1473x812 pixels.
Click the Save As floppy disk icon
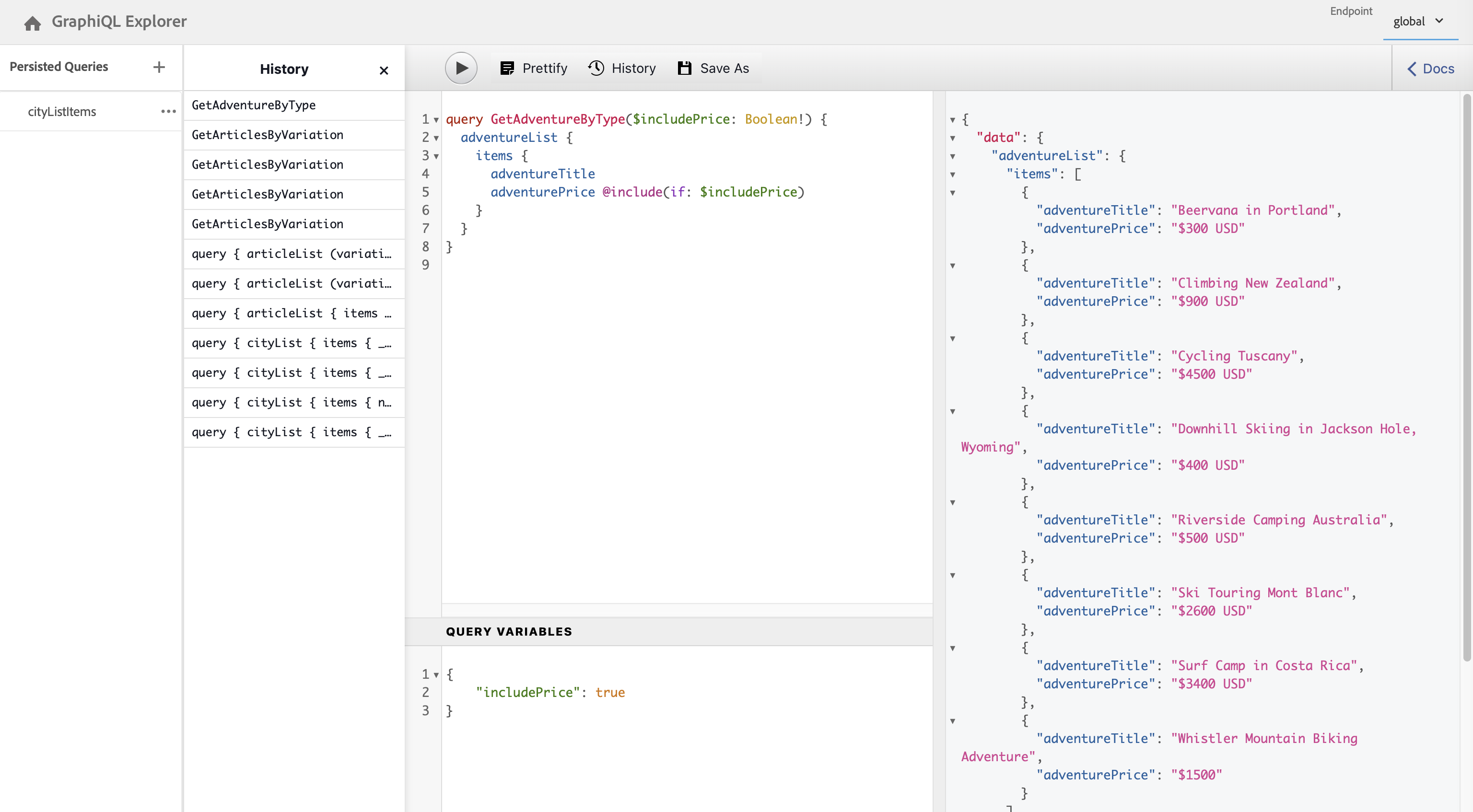tap(684, 68)
